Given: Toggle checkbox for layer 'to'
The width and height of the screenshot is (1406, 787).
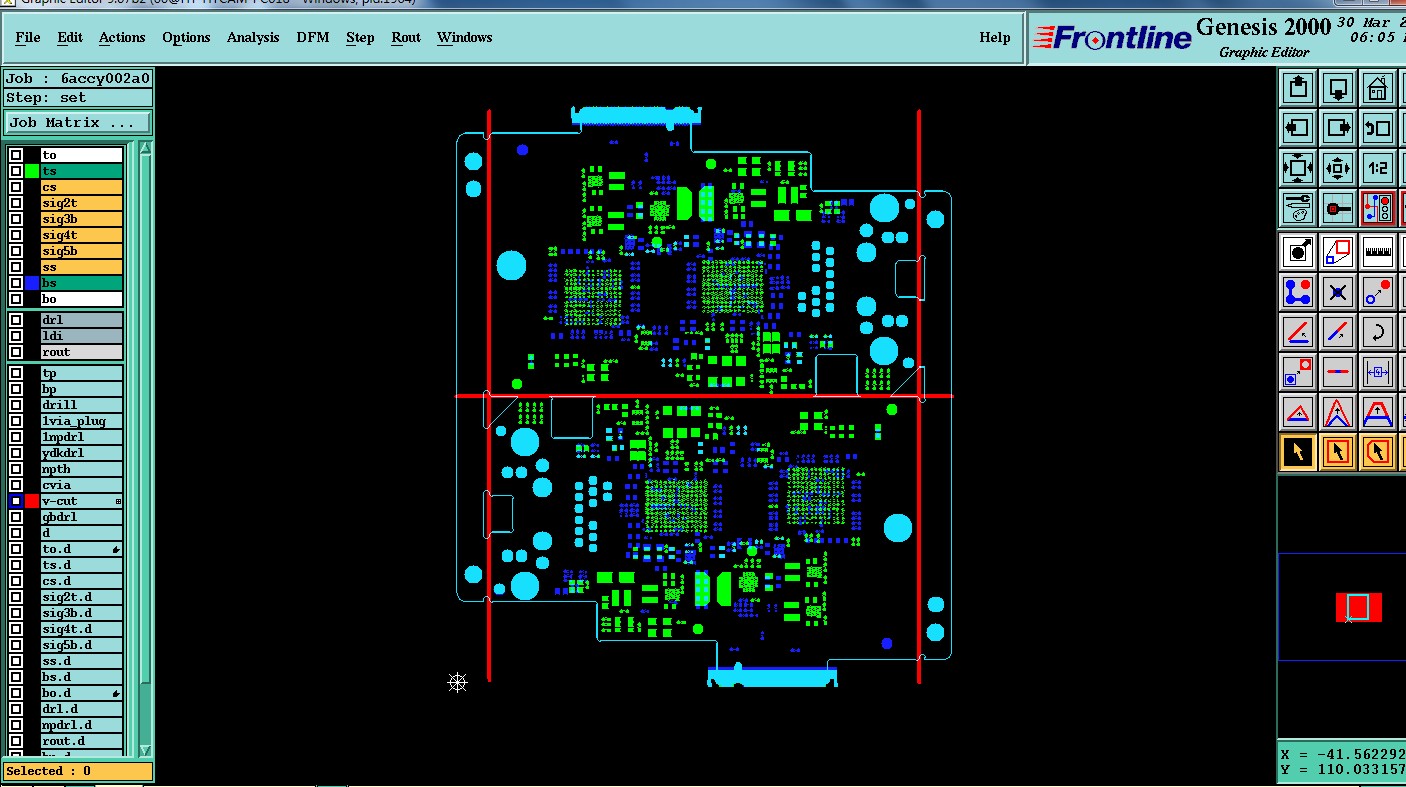Looking at the screenshot, I should pos(16,155).
